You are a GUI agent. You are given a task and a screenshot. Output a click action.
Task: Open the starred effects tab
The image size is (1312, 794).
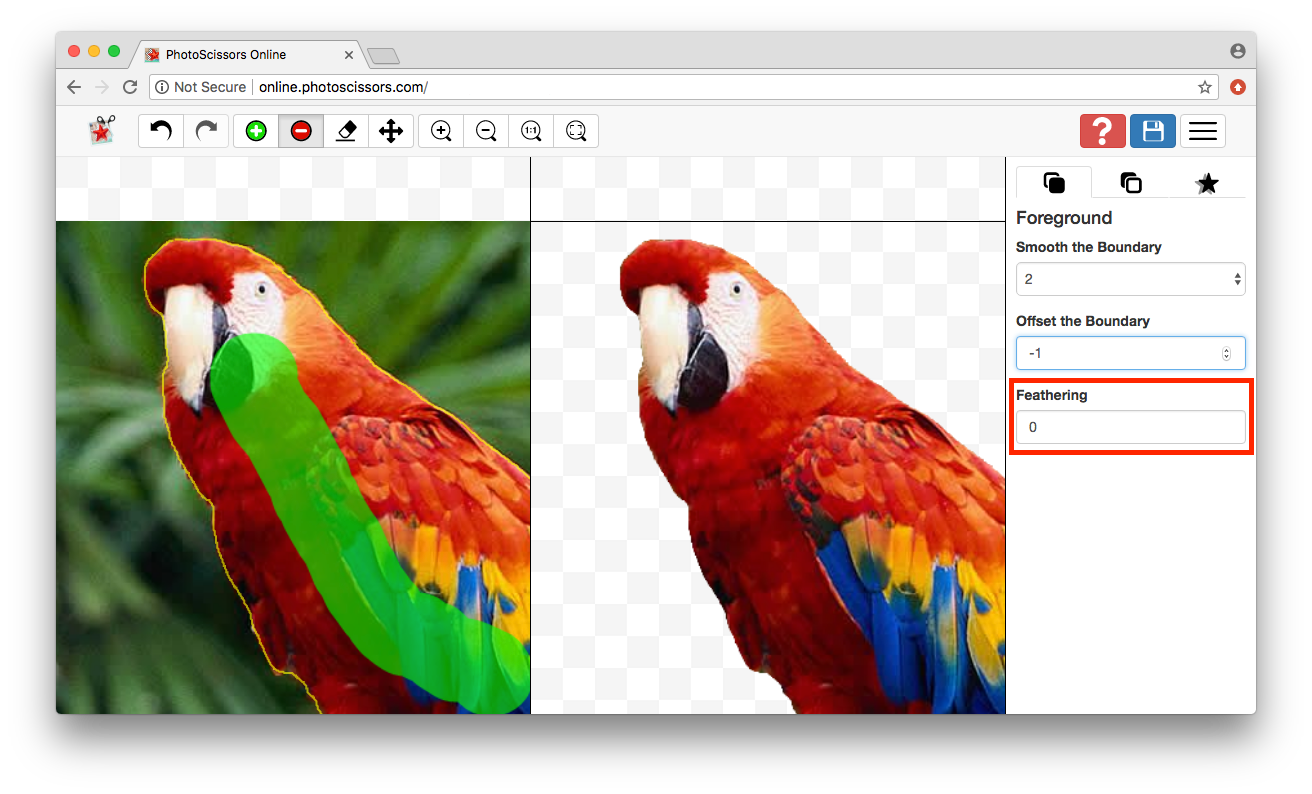click(x=1207, y=183)
